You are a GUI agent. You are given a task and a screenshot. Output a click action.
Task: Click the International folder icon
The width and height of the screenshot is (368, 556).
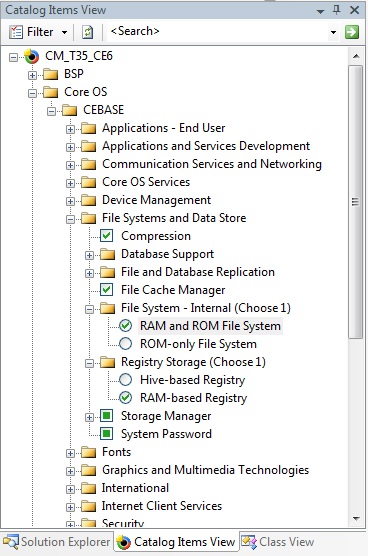tap(88, 489)
